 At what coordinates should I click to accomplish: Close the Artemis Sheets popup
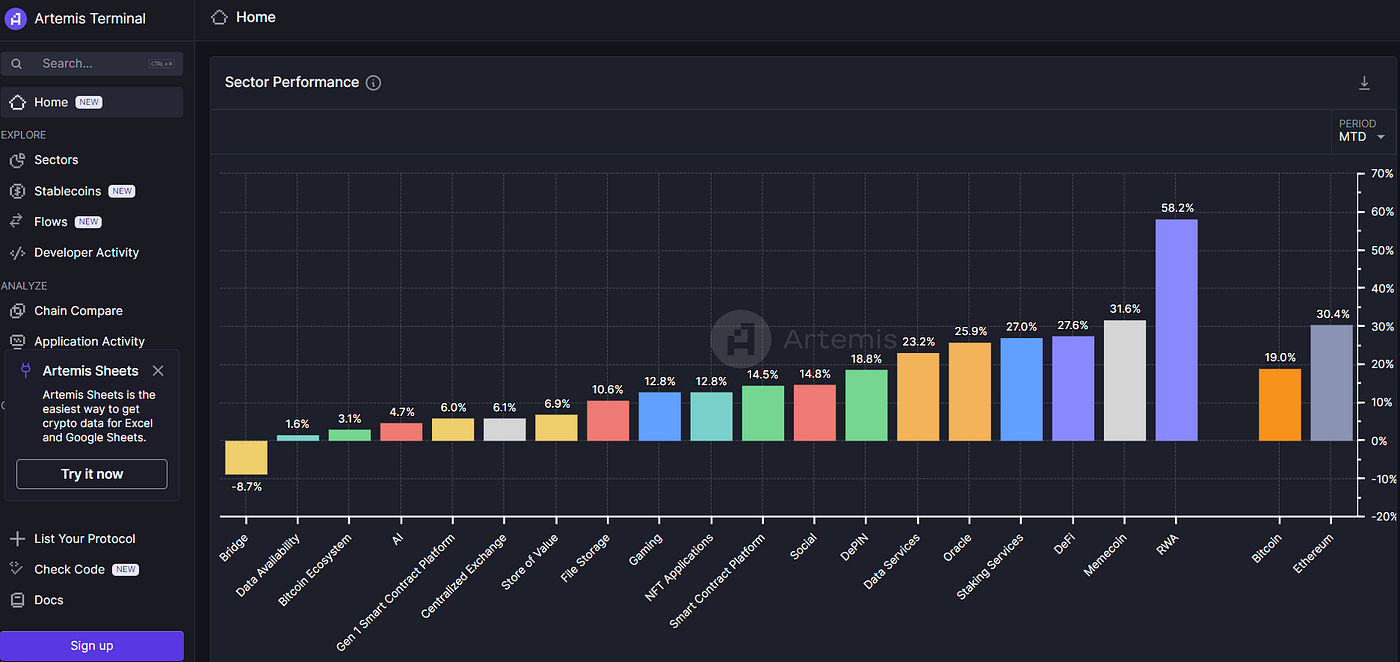coord(158,371)
